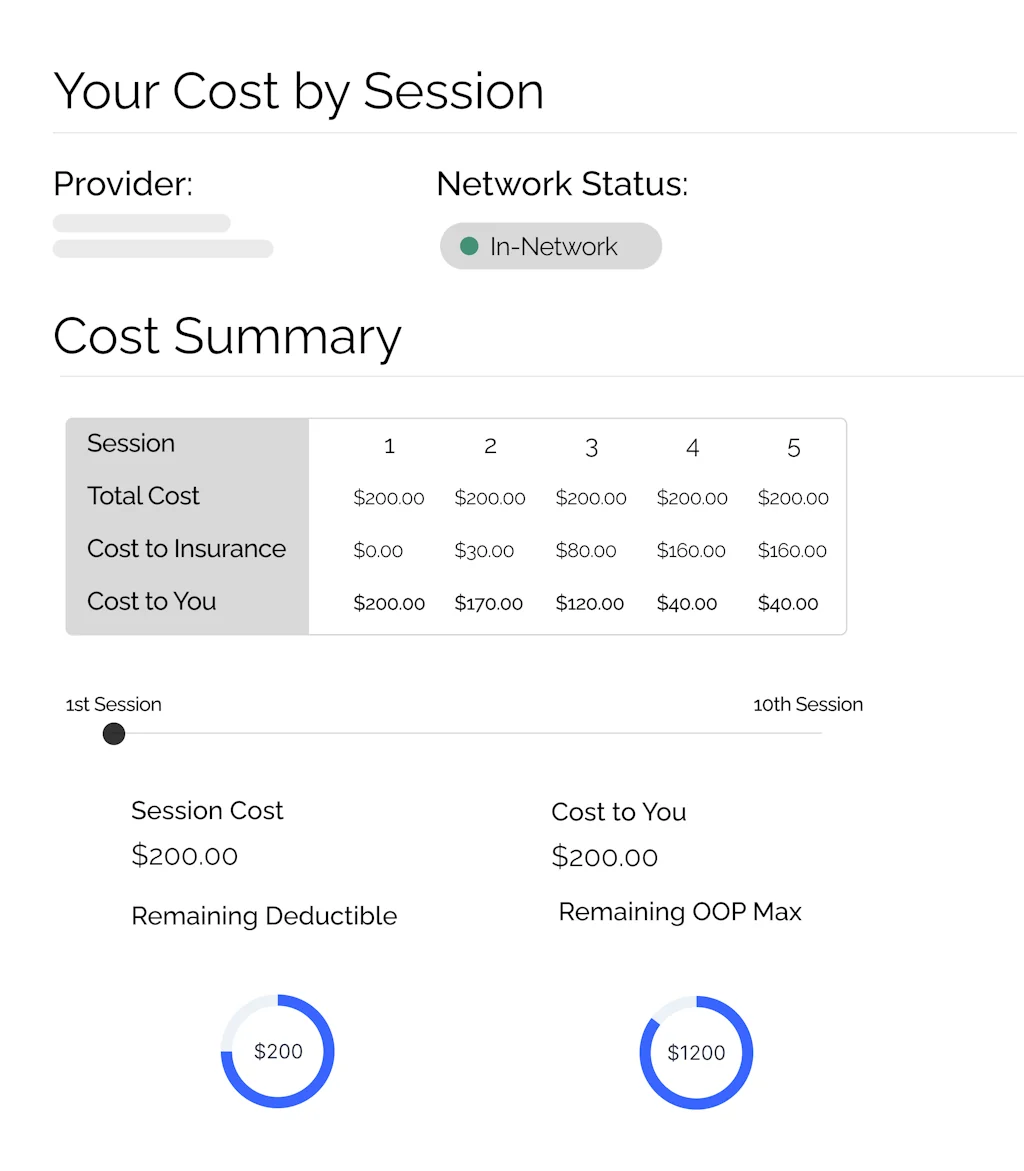The height and width of the screenshot is (1171, 1024).
Task: Click the Cost to You row label
Action: point(151,601)
